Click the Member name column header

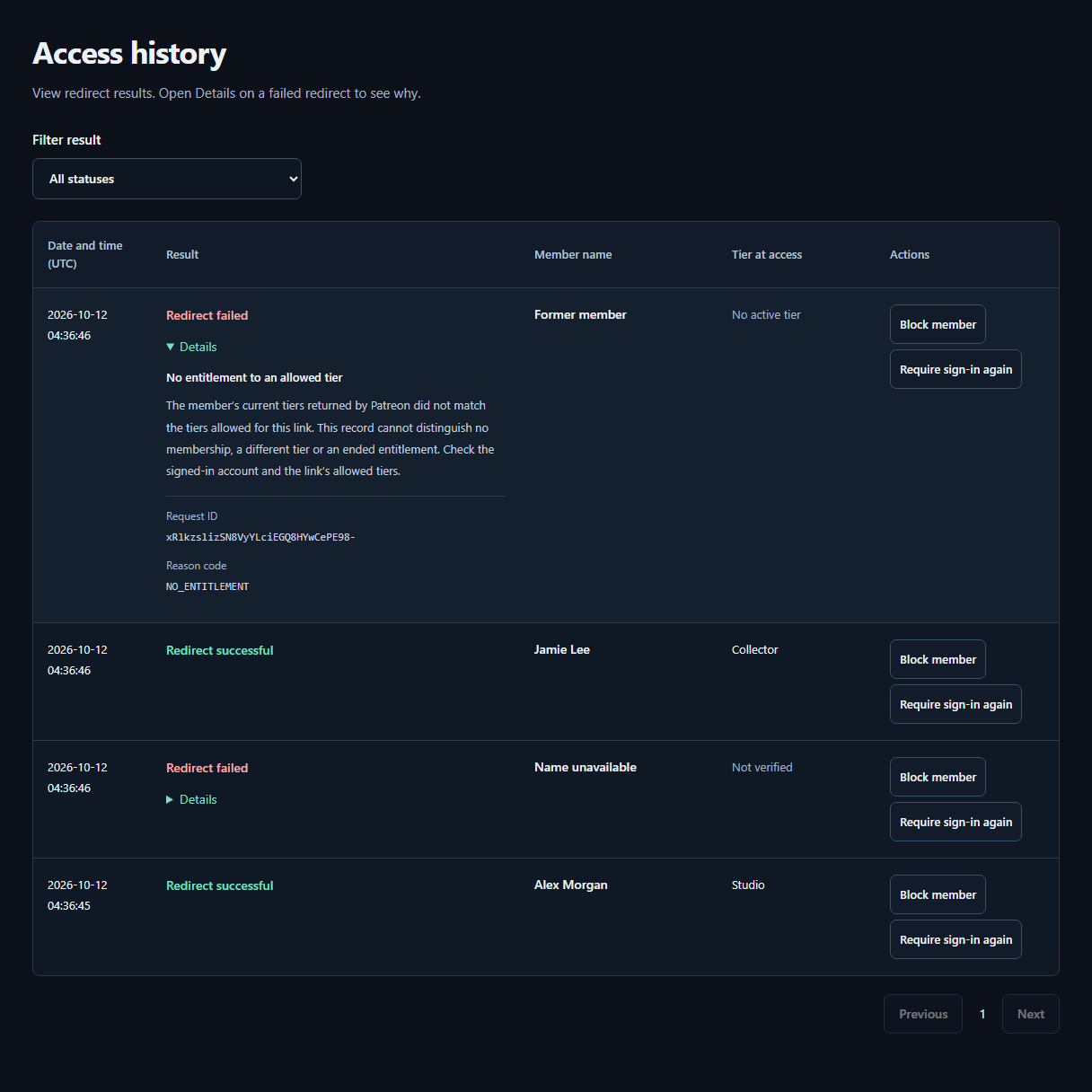573,254
